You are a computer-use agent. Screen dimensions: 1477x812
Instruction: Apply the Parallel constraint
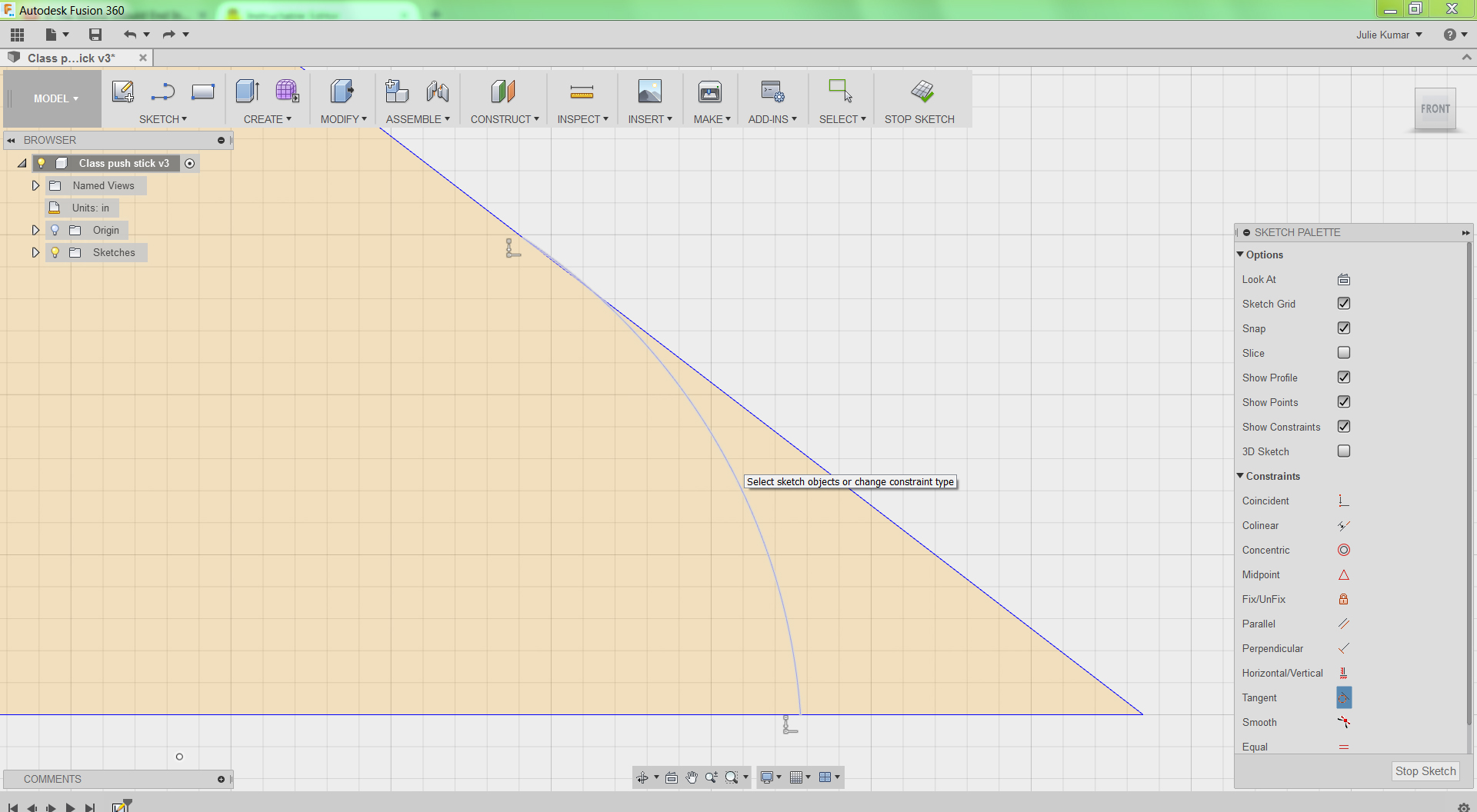click(x=1344, y=624)
